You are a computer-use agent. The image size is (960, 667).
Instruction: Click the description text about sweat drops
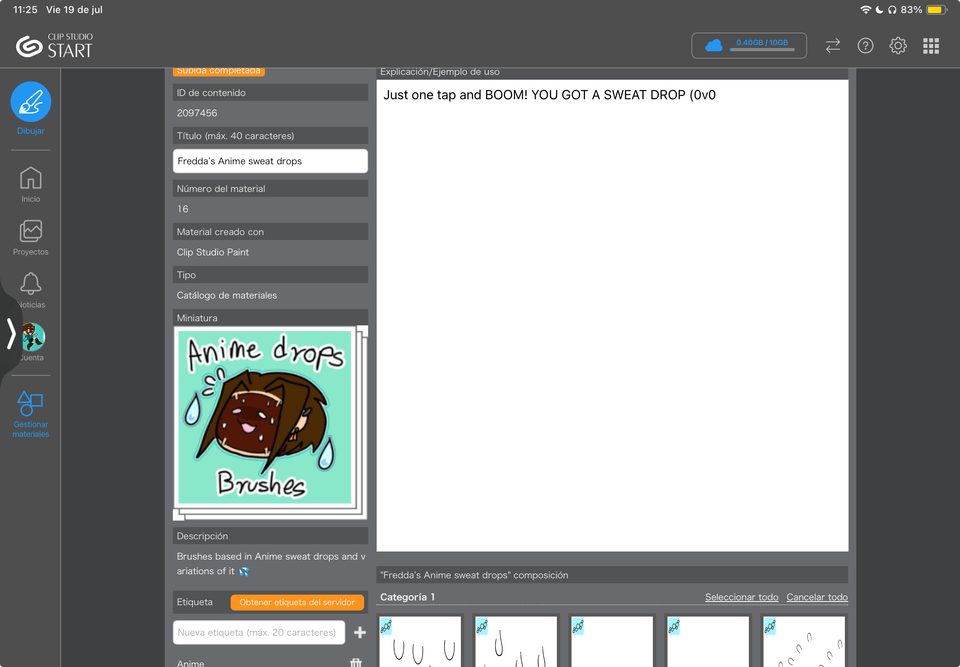pyautogui.click(x=271, y=563)
